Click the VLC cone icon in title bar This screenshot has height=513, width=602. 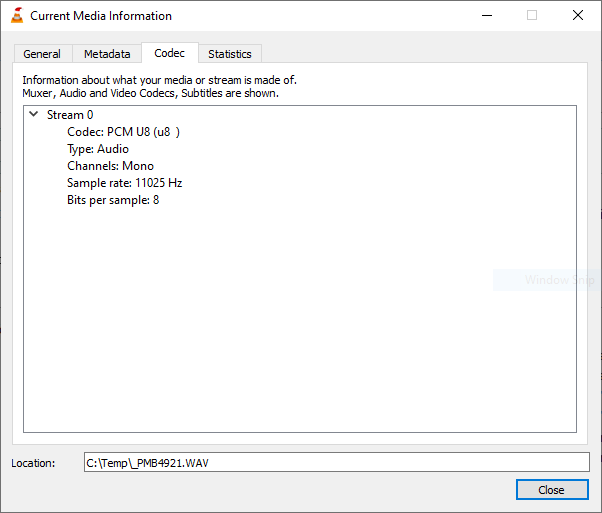coord(17,15)
